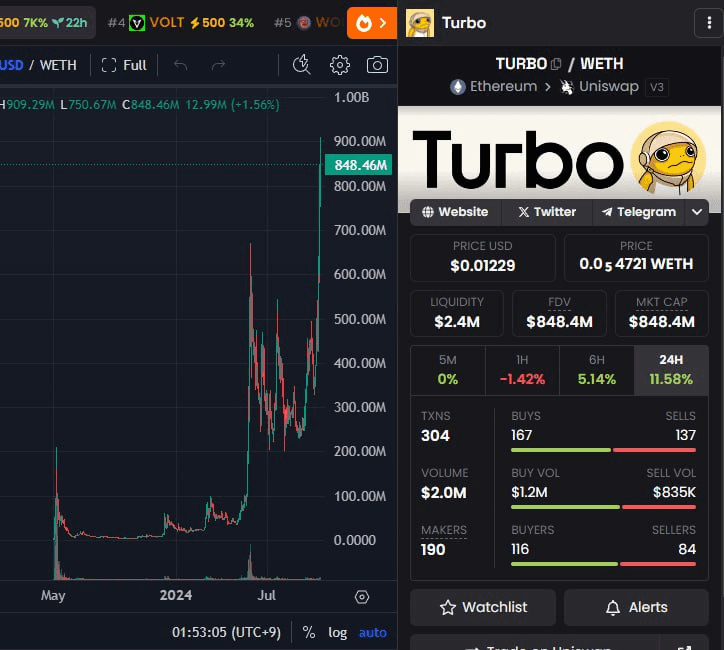724x650 pixels.
Task: Select the 6H stats tab
Action: (x=596, y=370)
